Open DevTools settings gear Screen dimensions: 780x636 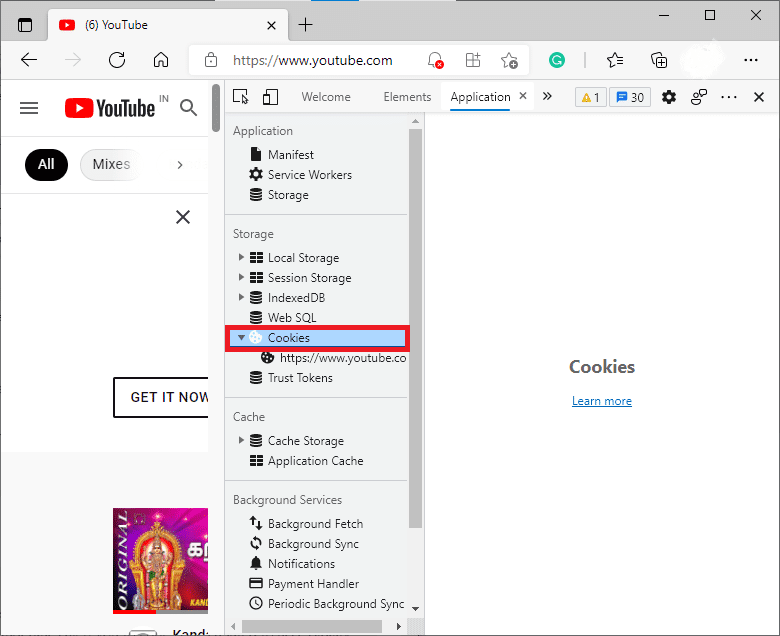click(x=669, y=96)
